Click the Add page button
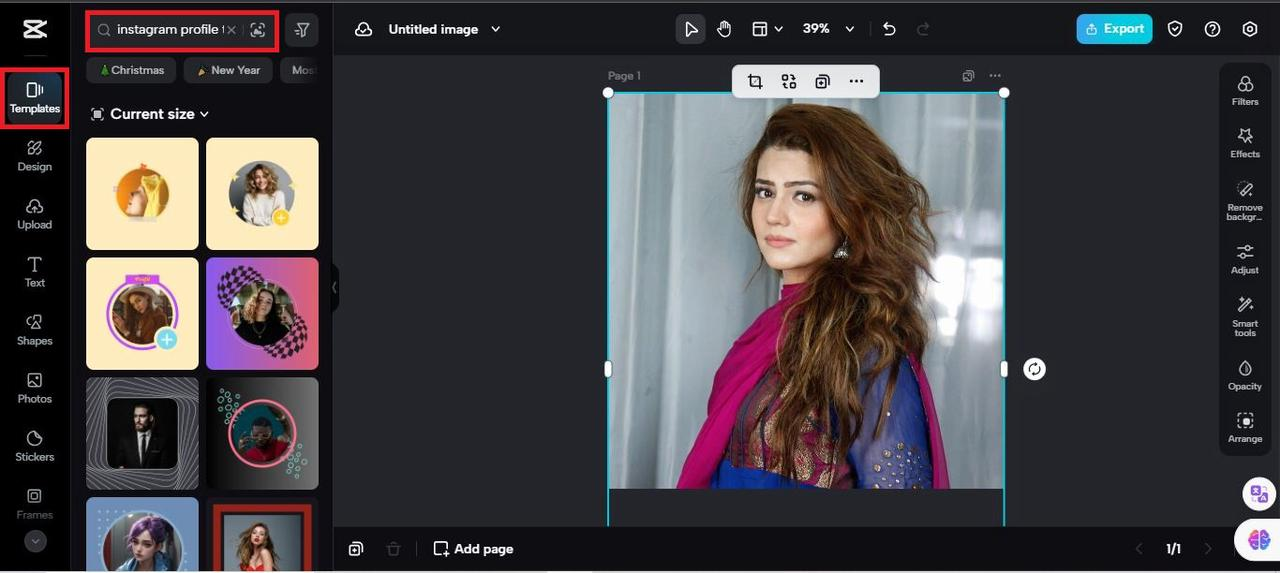Image resolution: width=1280 pixels, height=573 pixels. click(473, 549)
